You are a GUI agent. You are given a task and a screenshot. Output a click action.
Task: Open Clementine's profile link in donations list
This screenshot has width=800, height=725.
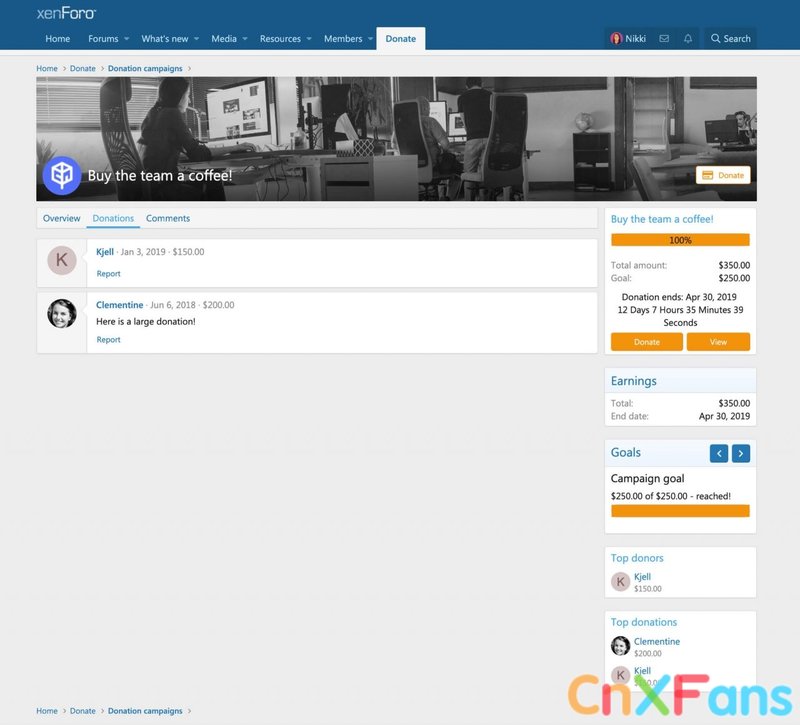119,305
